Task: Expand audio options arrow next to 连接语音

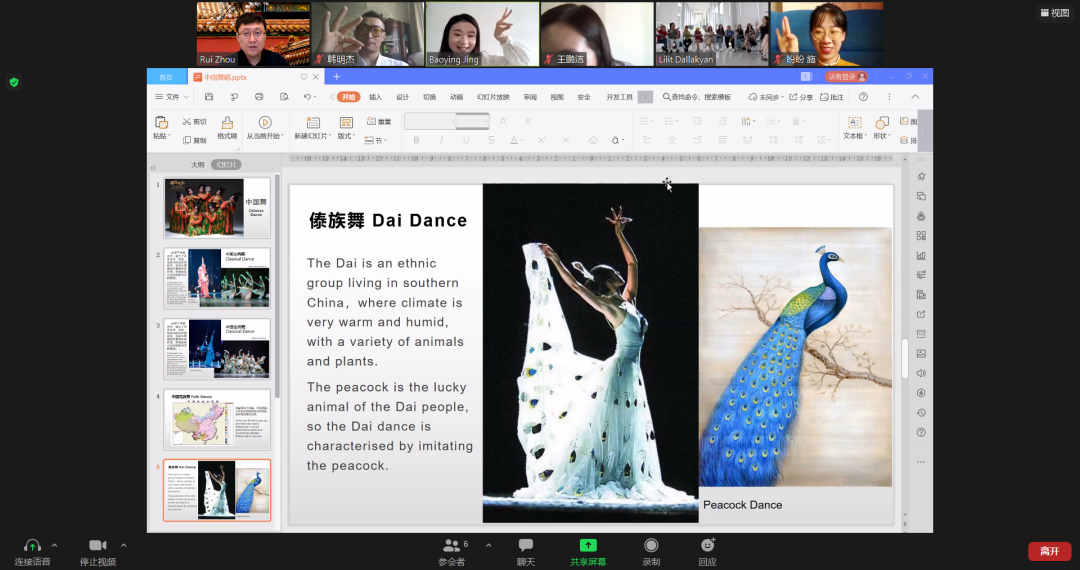Action: [54, 545]
